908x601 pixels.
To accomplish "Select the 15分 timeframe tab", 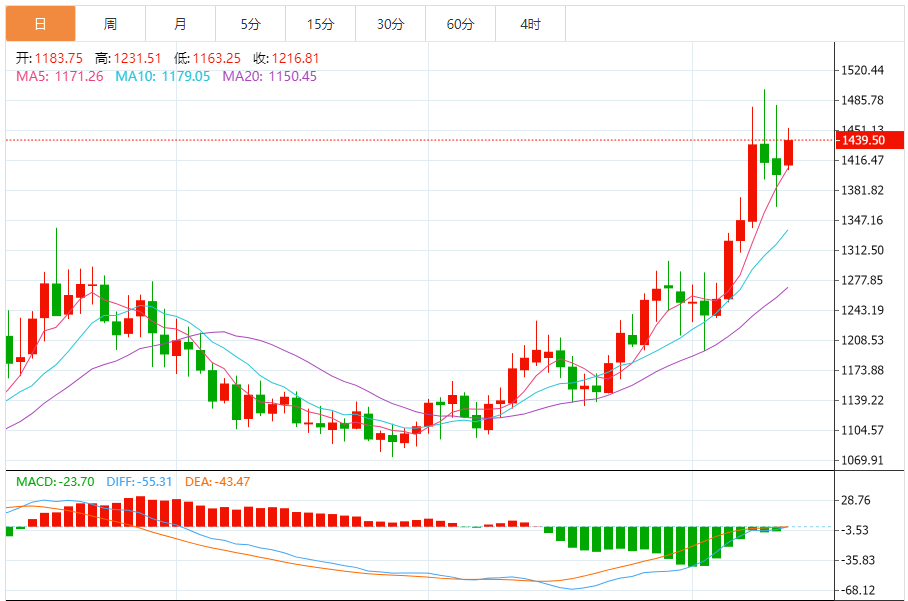I will [320, 23].
